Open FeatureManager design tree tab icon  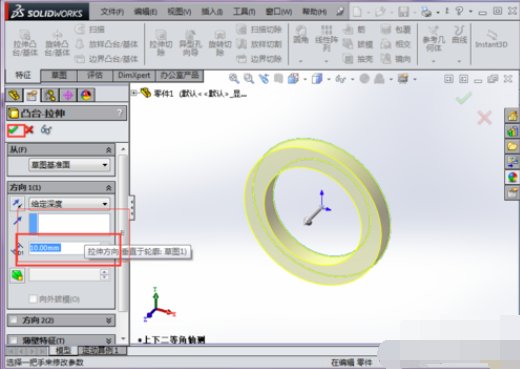tap(15, 95)
